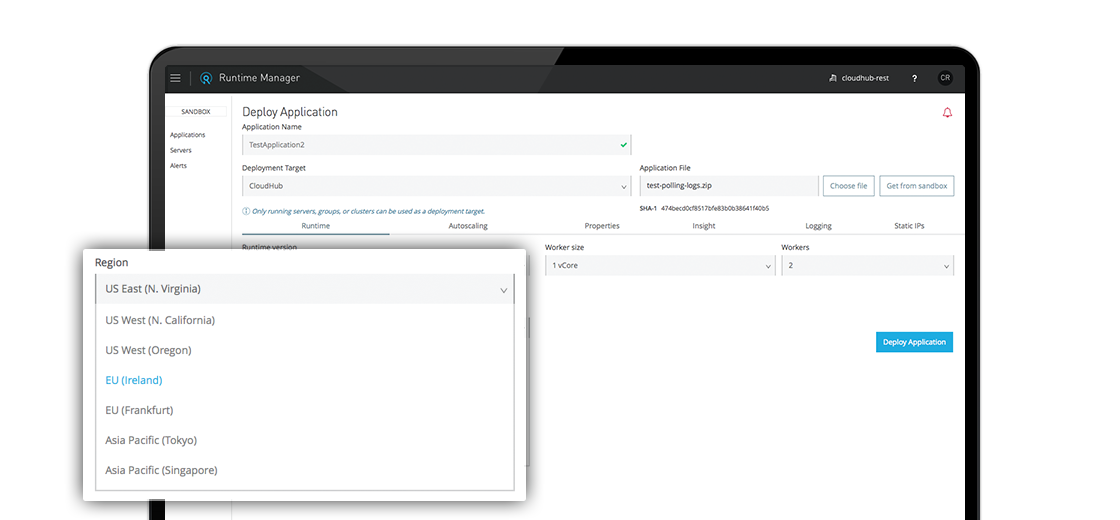Click the Application Name input field
This screenshot has height=520, width=1120.
436,145
